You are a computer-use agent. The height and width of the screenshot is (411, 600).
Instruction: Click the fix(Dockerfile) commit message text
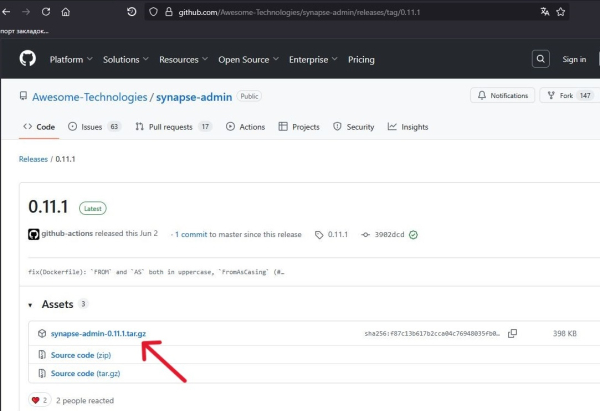tap(156, 272)
